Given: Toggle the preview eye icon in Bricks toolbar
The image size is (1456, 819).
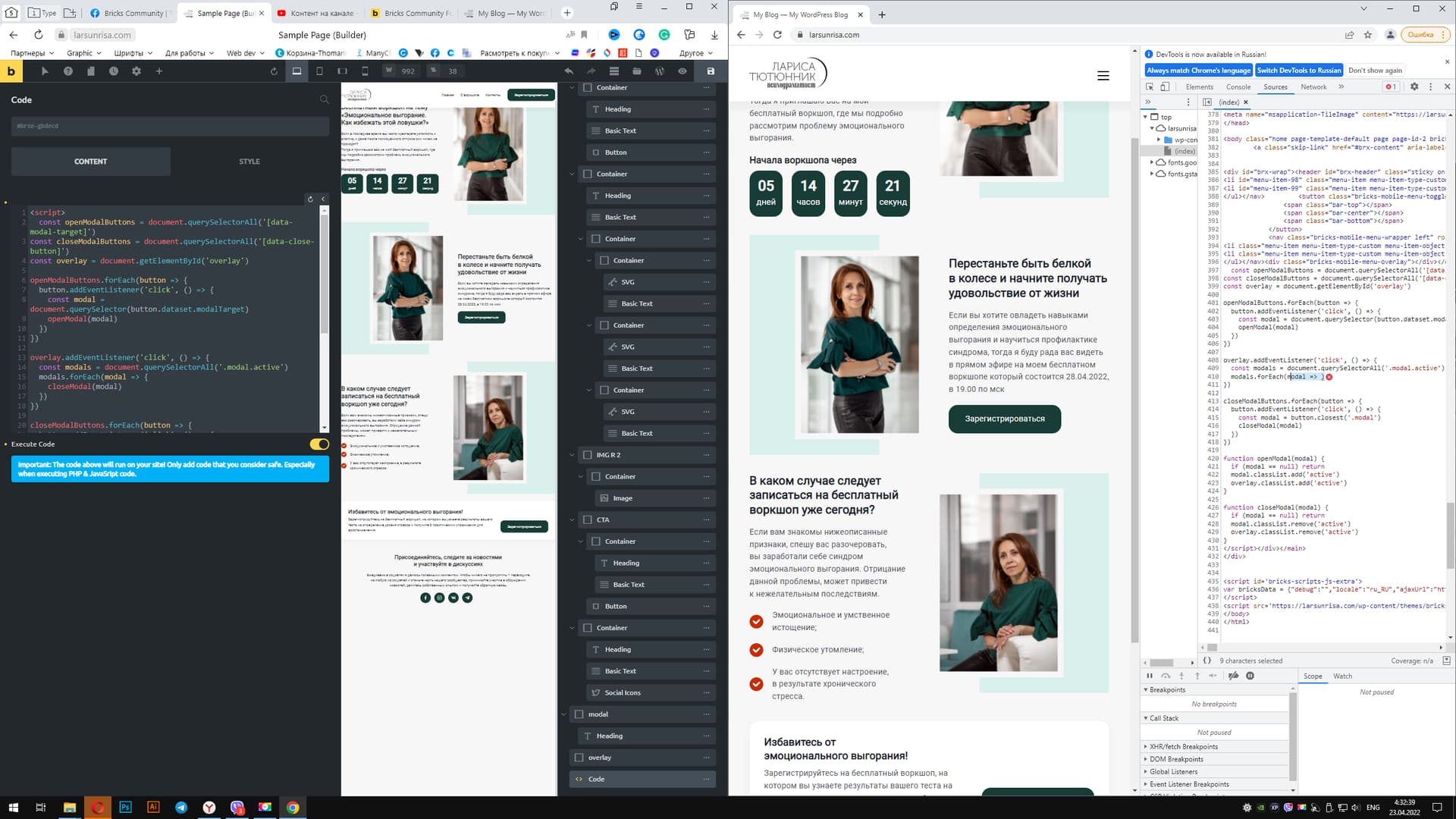Looking at the screenshot, I should [682, 71].
